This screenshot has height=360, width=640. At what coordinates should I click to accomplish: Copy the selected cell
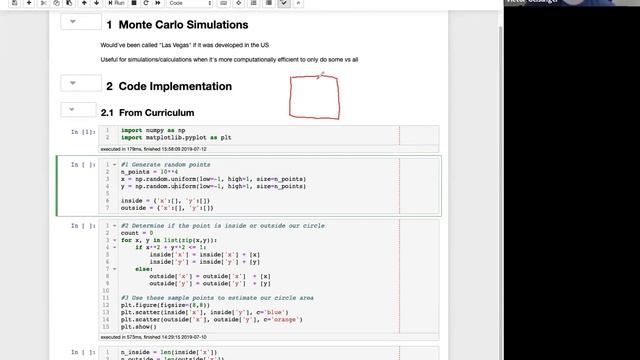coord(56,3)
